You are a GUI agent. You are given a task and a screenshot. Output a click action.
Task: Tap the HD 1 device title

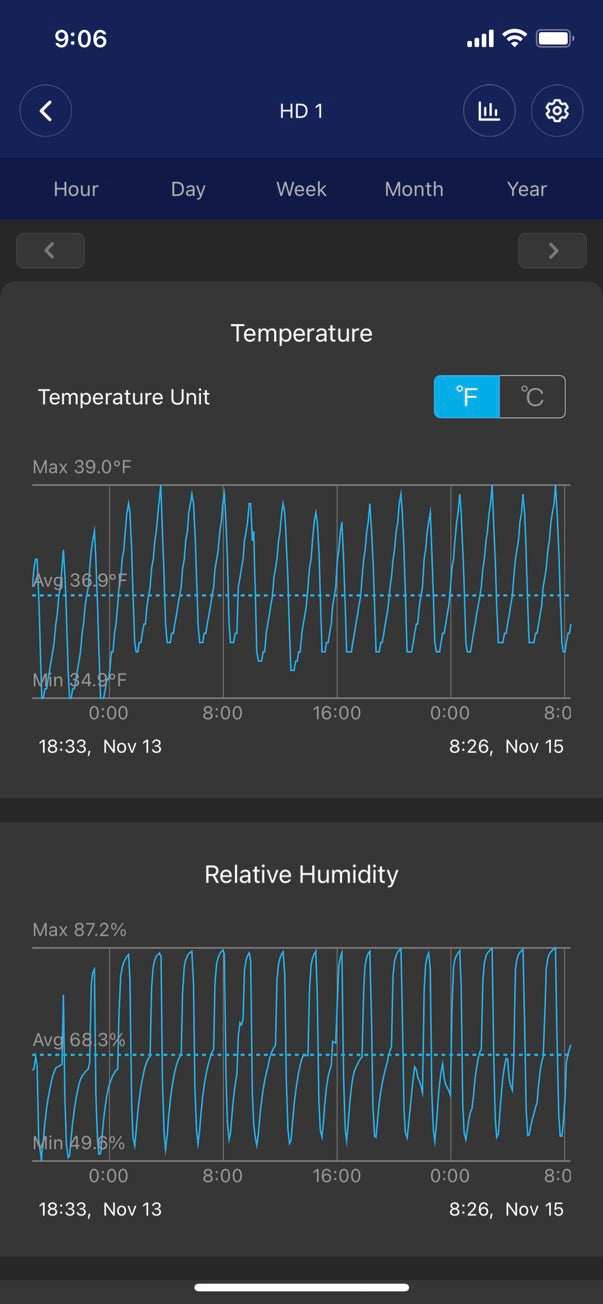(301, 111)
